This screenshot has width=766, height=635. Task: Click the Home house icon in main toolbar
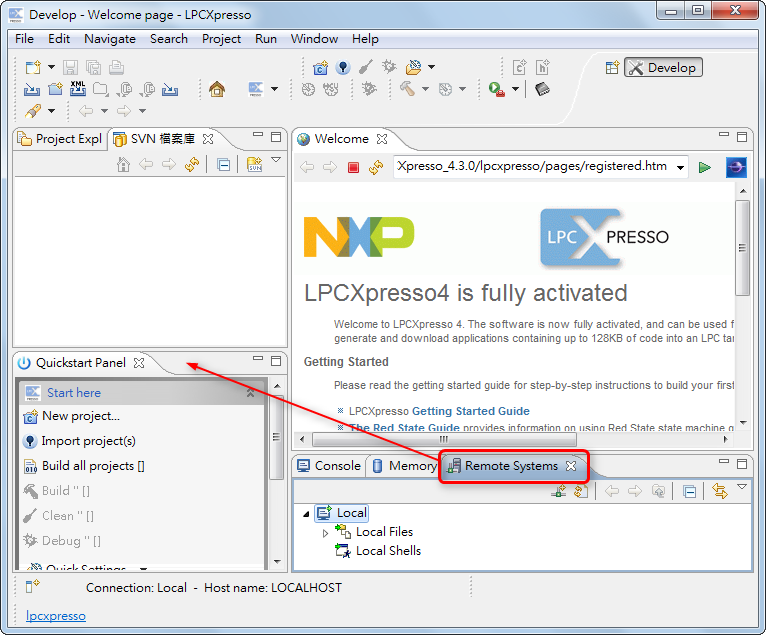217,89
